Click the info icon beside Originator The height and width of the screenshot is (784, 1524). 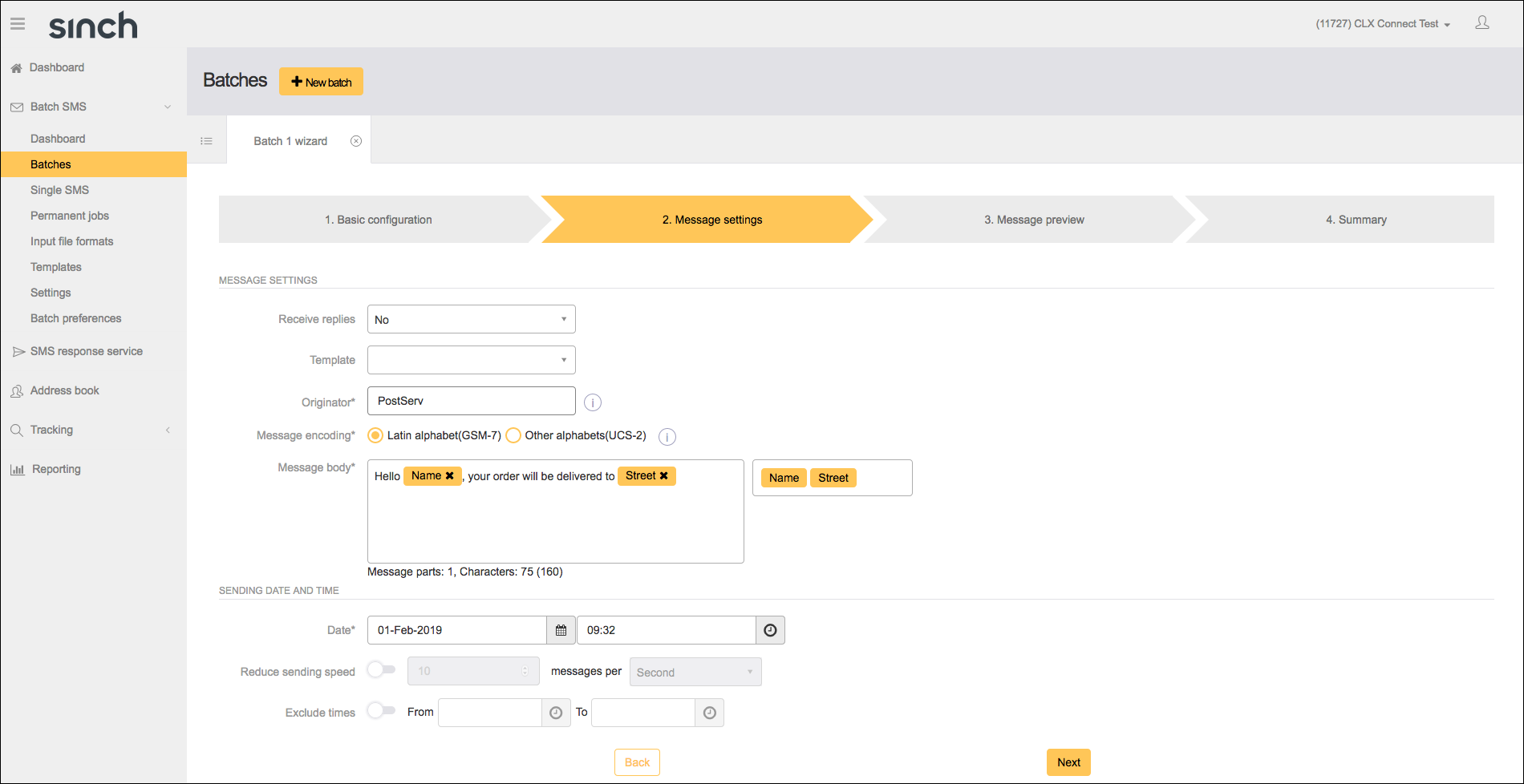592,402
